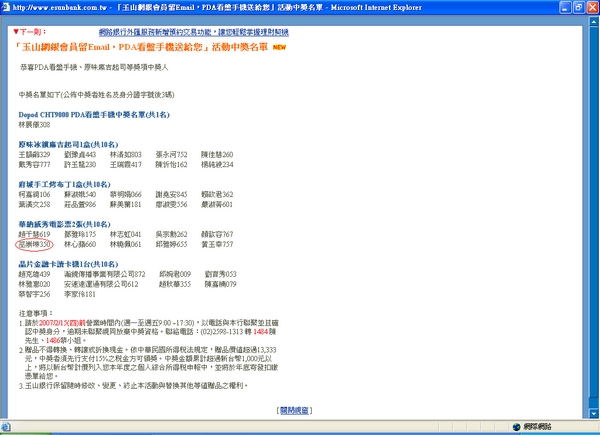
Task: Click the winner entry ending in 986
Action: [80, 204]
